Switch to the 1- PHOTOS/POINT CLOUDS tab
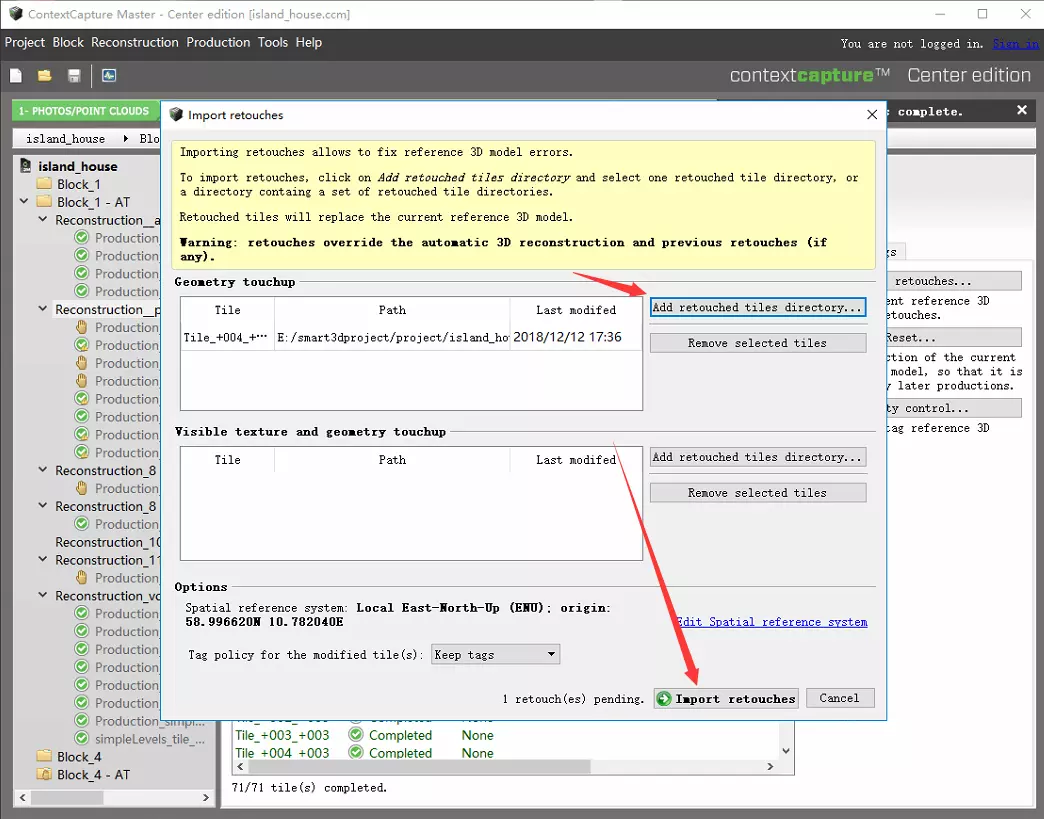1044x819 pixels. click(x=84, y=111)
